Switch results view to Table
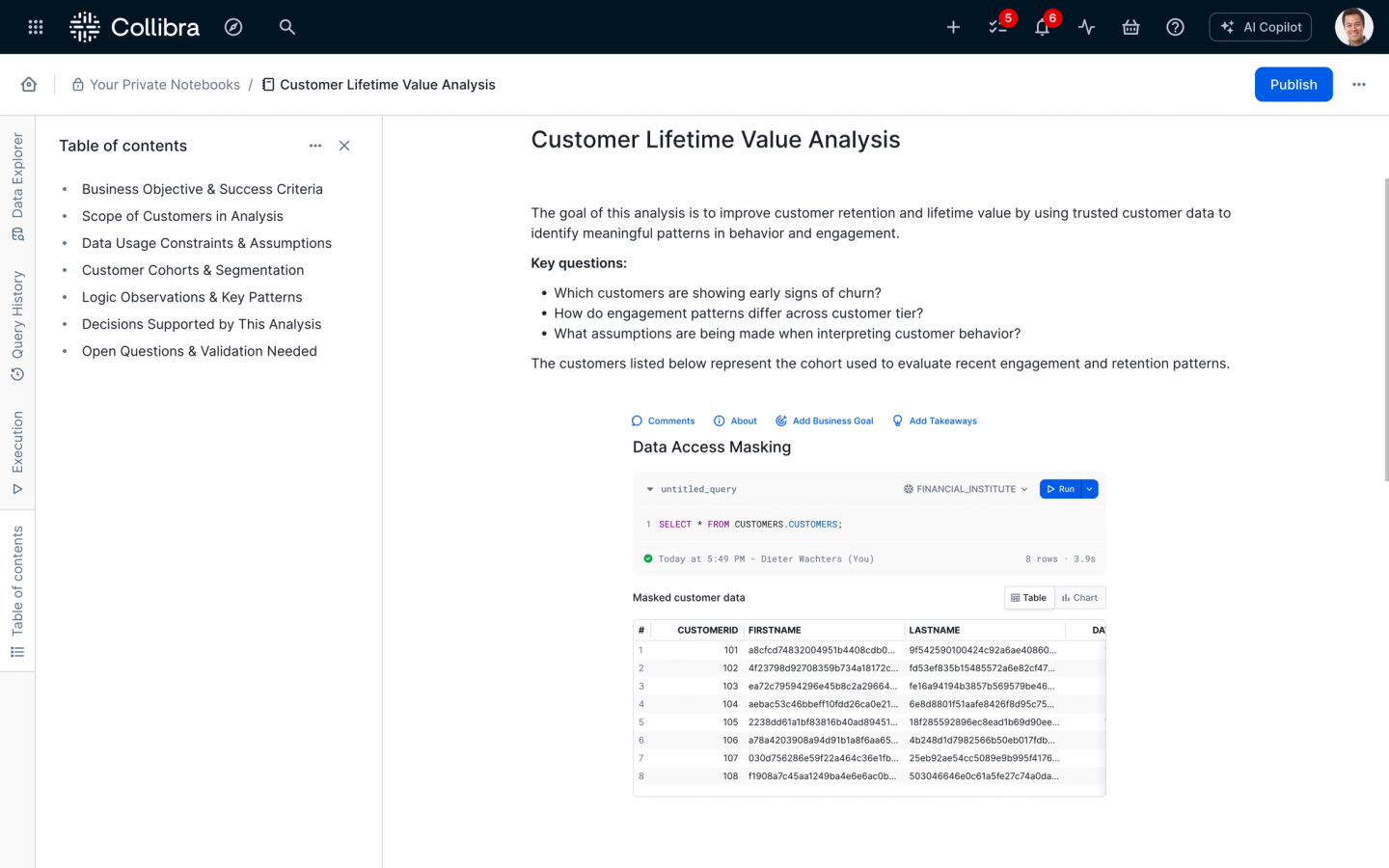1389x868 pixels. (x=1029, y=598)
